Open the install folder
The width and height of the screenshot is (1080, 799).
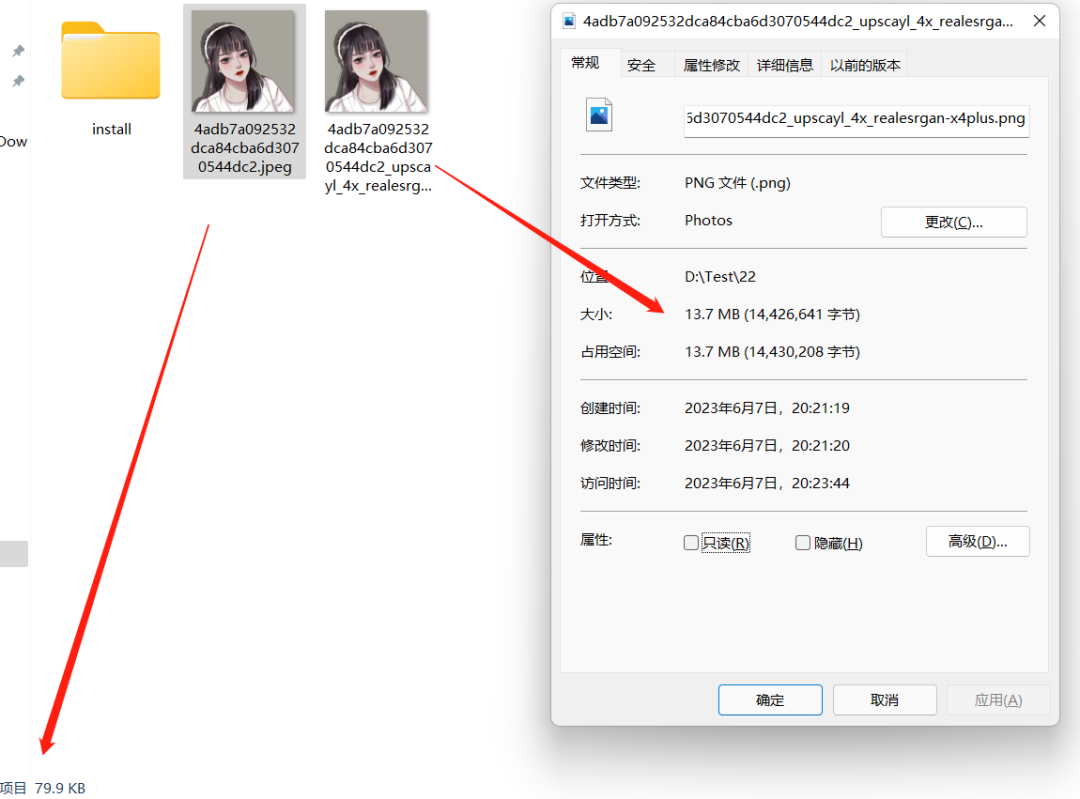pyautogui.click(x=110, y=62)
